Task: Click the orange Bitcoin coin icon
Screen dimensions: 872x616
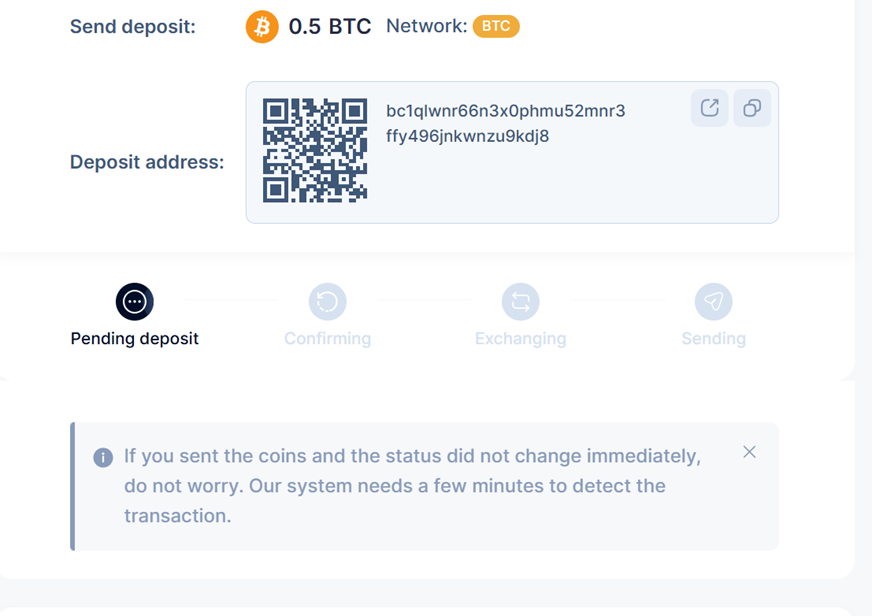Action: (x=262, y=27)
